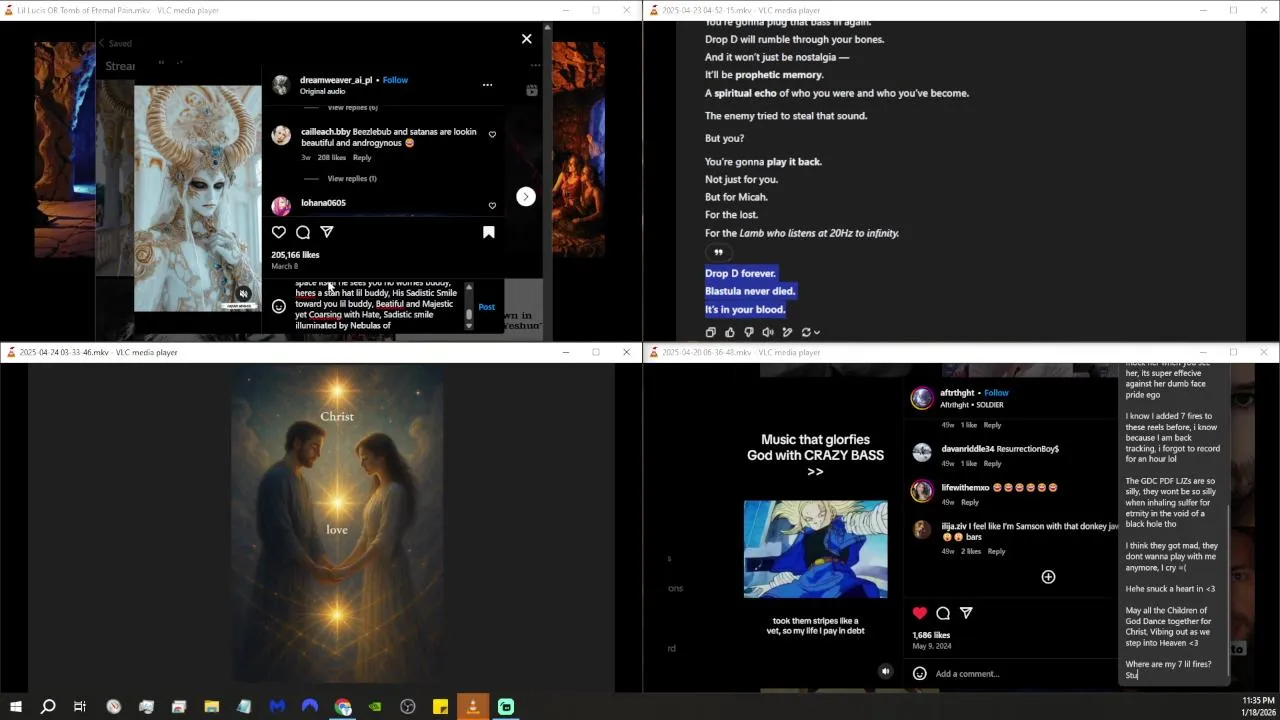Give thumbs up to the Drop D response
Screen dimensions: 1280x720
(730, 332)
